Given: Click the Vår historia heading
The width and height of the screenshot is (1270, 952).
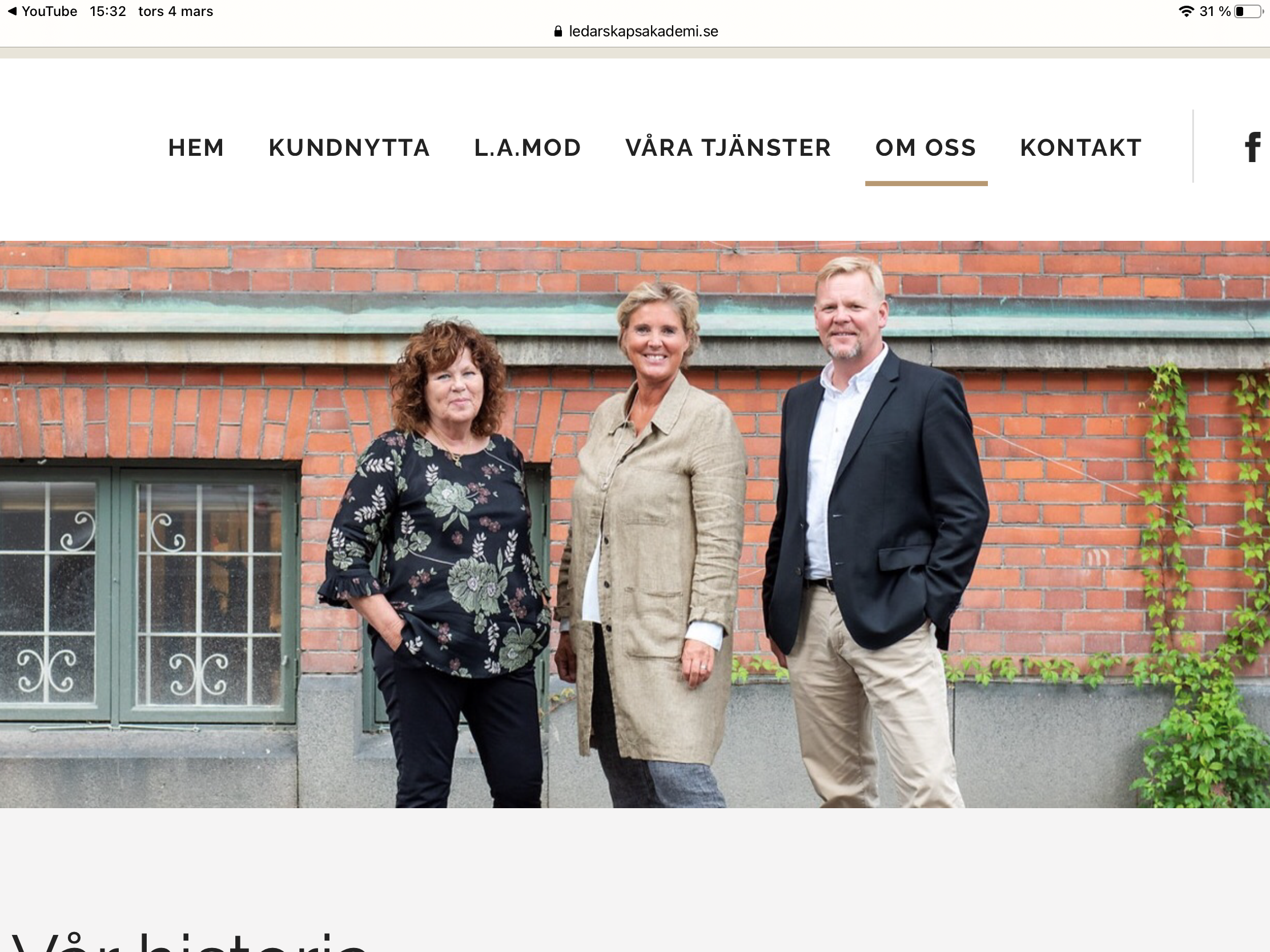Looking at the screenshot, I should click(x=190, y=940).
